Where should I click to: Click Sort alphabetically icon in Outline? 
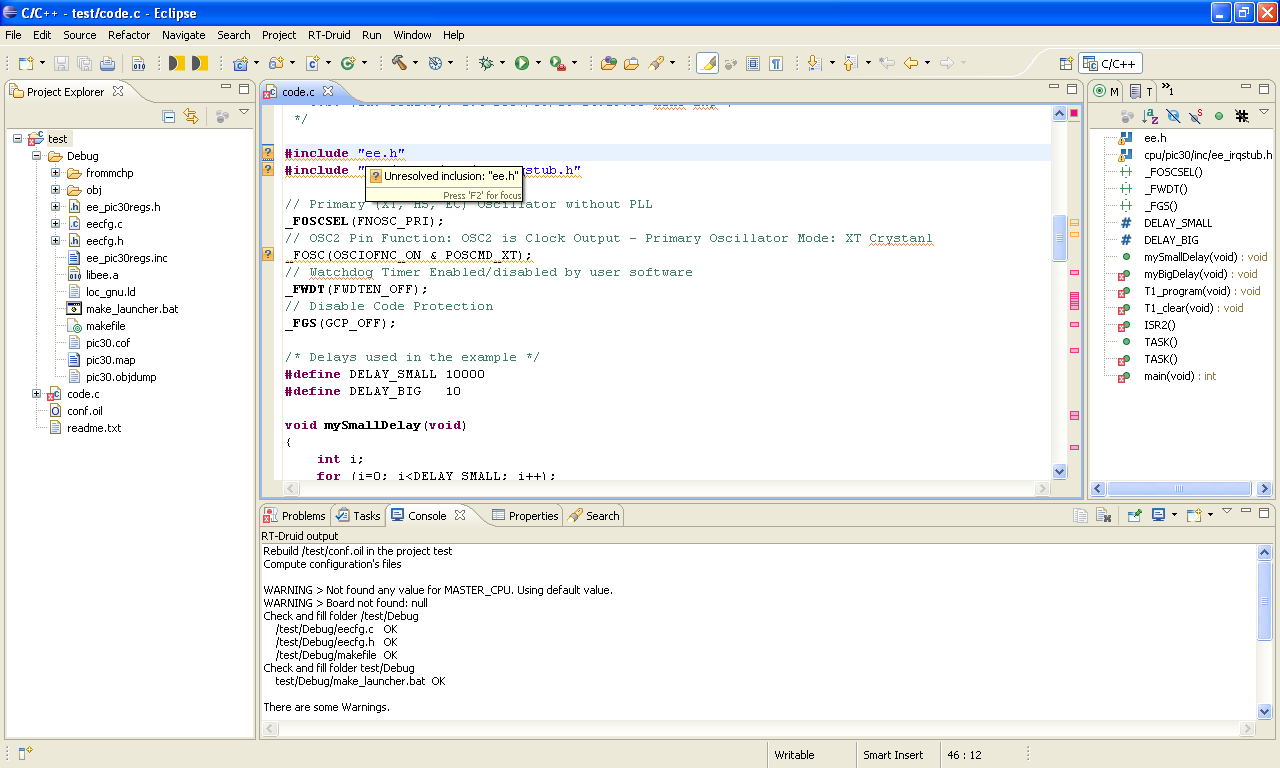pos(1150,117)
